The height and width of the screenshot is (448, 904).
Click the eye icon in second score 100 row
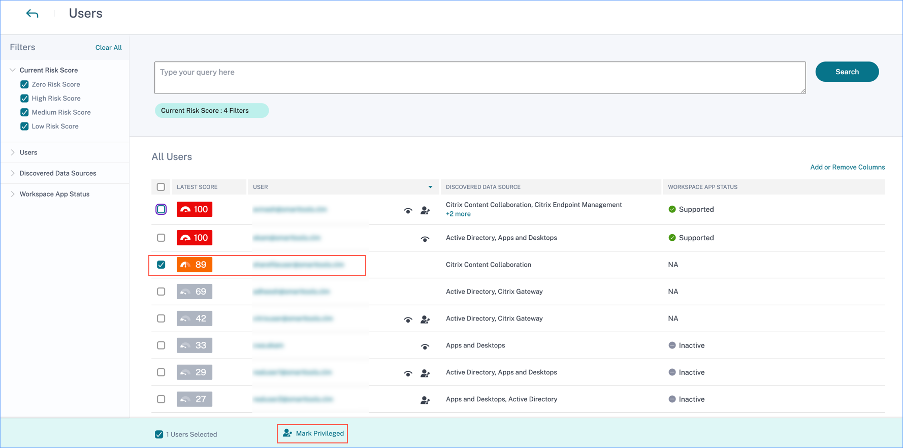425,238
